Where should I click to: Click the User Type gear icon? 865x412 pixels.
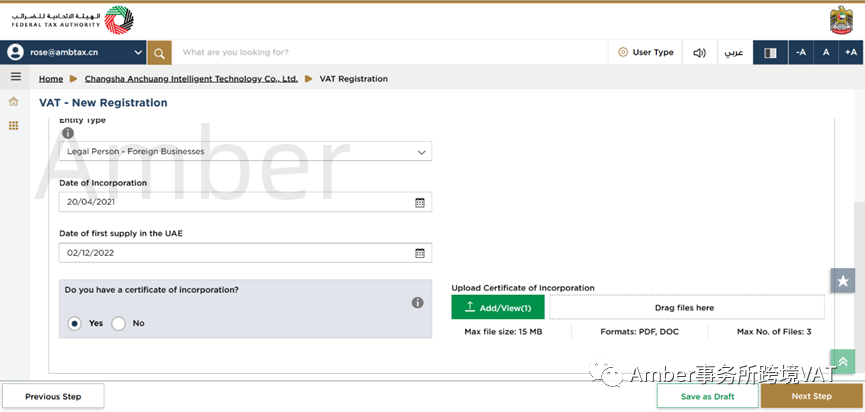tap(623, 52)
